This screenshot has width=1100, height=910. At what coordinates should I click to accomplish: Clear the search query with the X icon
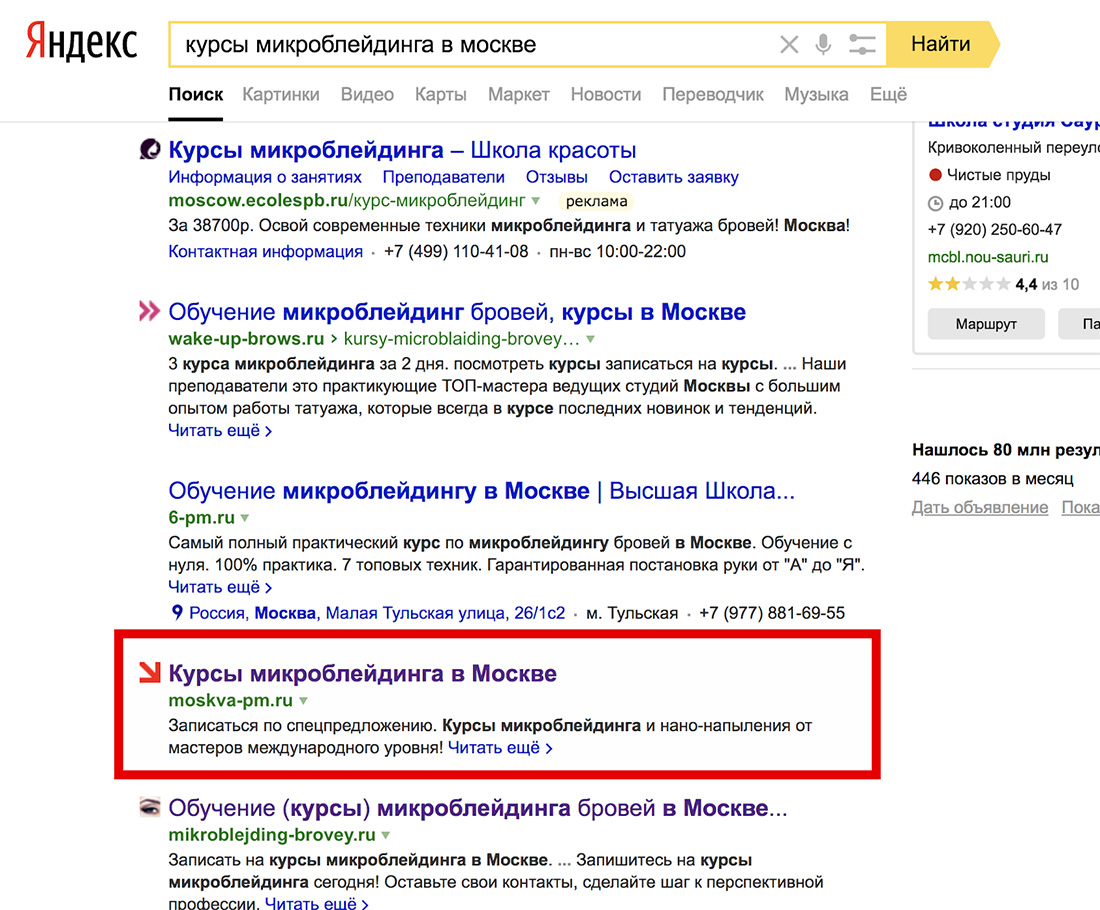pyautogui.click(x=789, y=45)
